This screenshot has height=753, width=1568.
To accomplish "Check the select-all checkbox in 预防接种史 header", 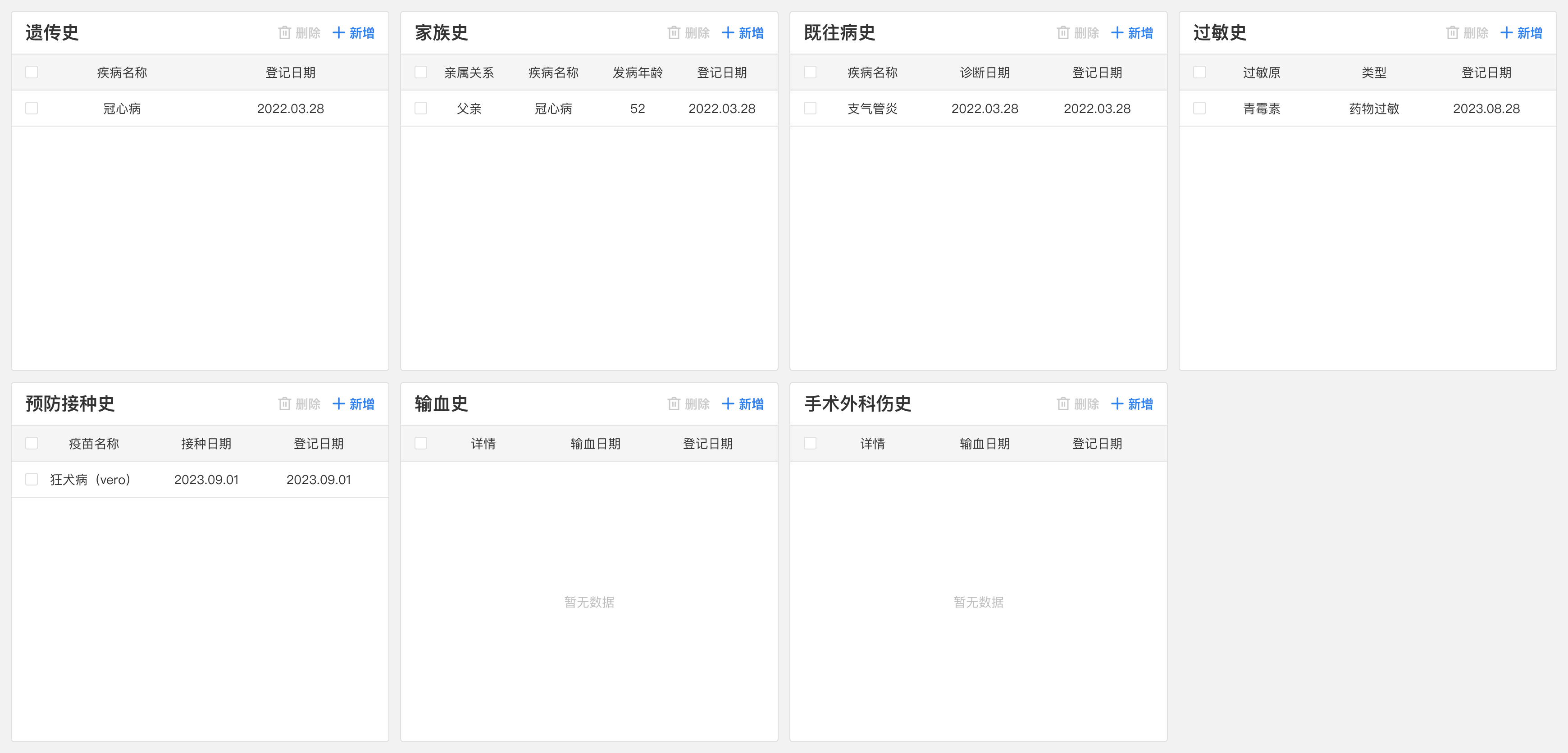I will coord(31,444).
